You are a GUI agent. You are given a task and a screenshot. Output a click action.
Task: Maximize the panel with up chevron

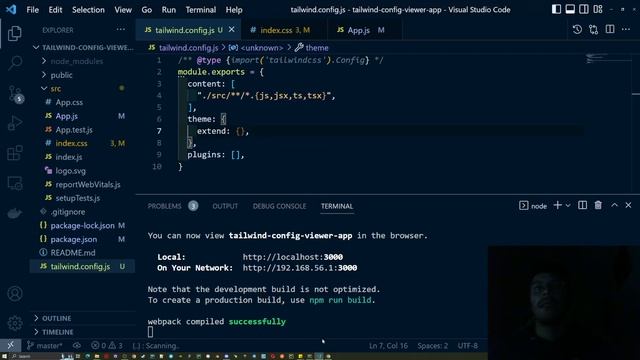614,206
